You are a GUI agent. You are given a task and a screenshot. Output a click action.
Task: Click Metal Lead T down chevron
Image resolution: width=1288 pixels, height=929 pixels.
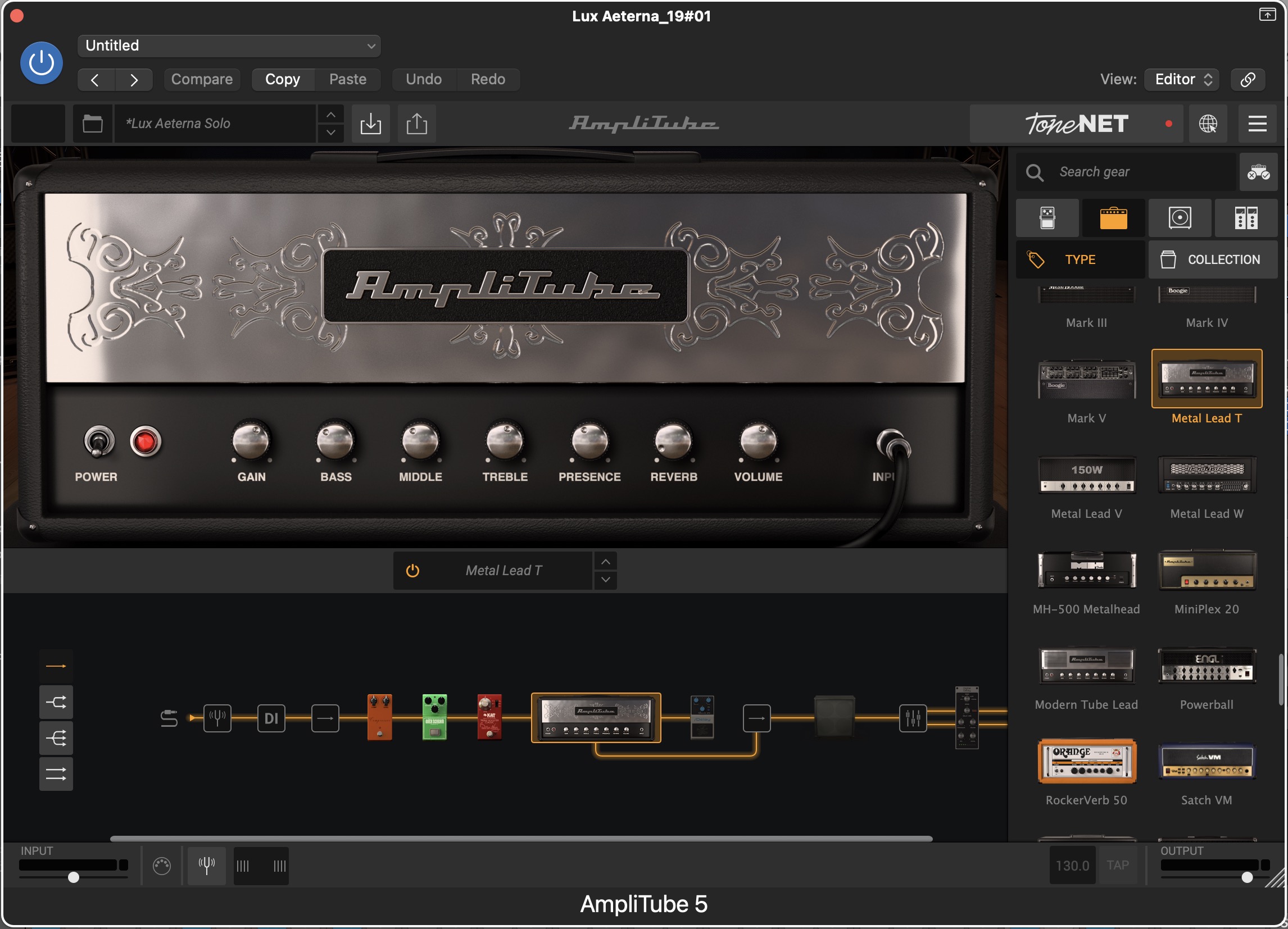pos(605,580)
